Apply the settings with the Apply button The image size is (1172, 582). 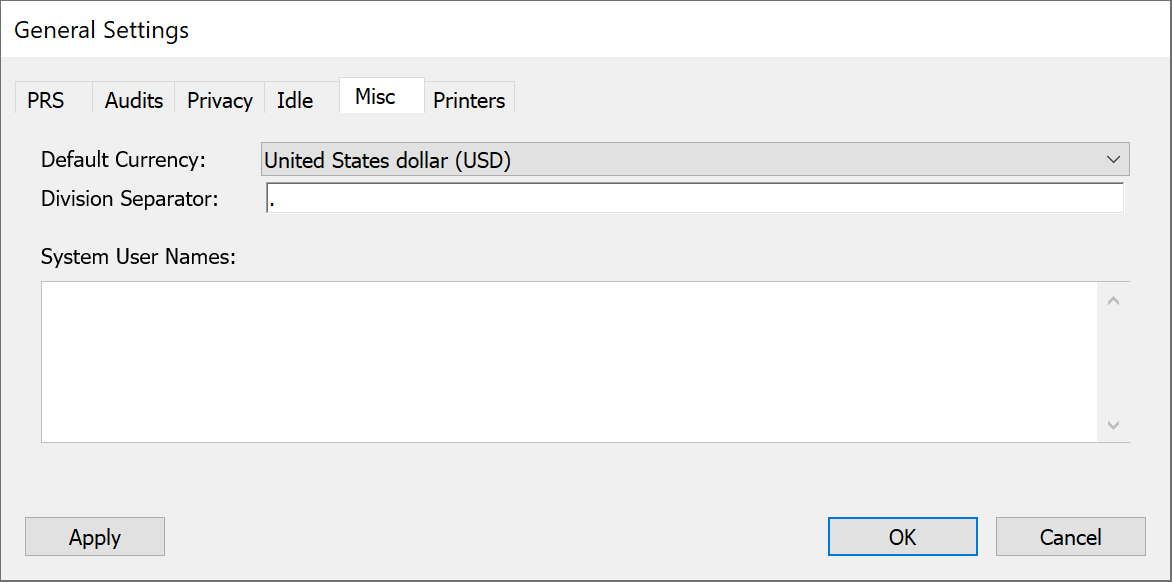tap(95, 536)
